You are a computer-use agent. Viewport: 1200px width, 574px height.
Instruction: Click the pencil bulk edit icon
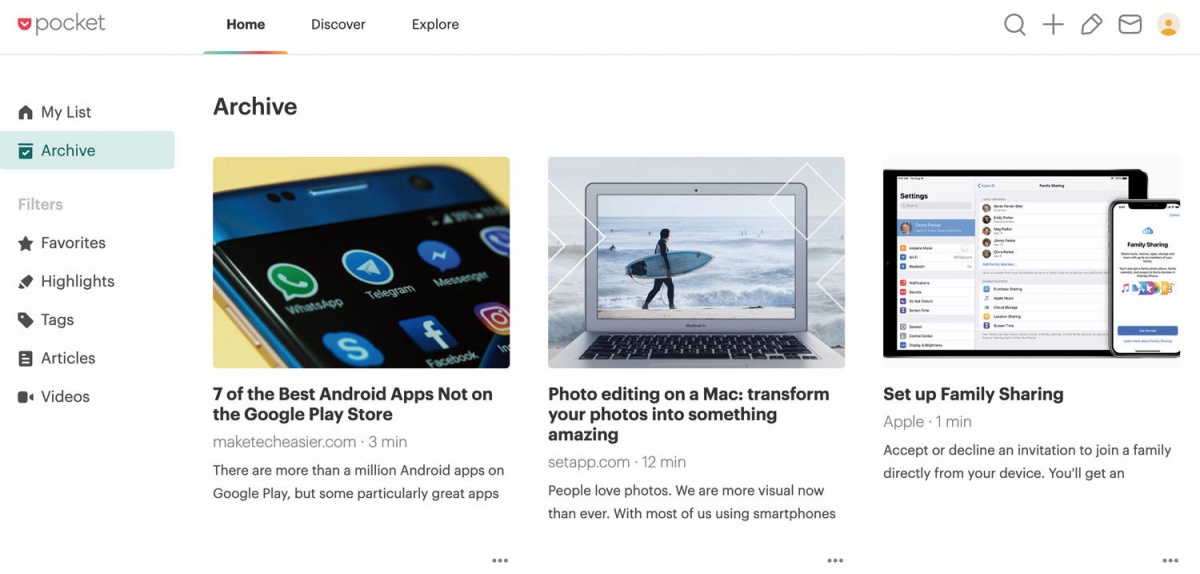tap(1091, 25)
